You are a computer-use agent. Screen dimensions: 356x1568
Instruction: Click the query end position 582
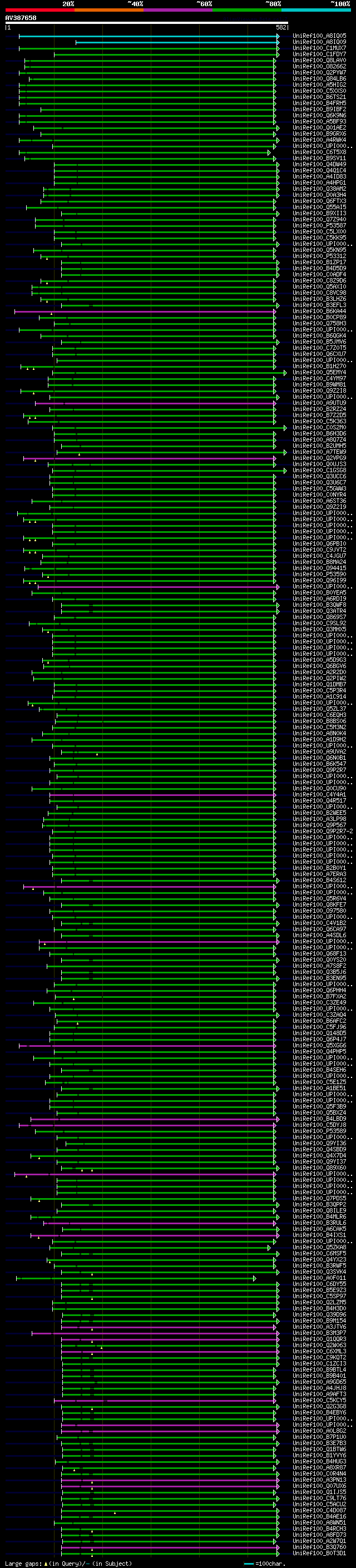point(281,27)
